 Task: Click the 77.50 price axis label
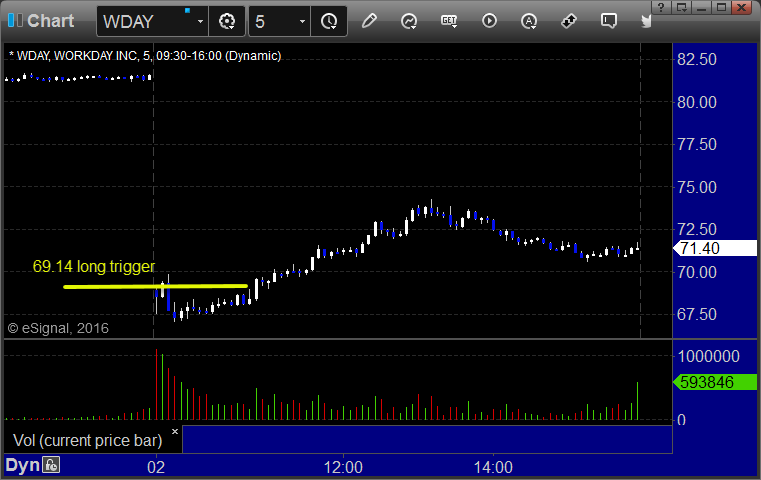coord(696,145)
